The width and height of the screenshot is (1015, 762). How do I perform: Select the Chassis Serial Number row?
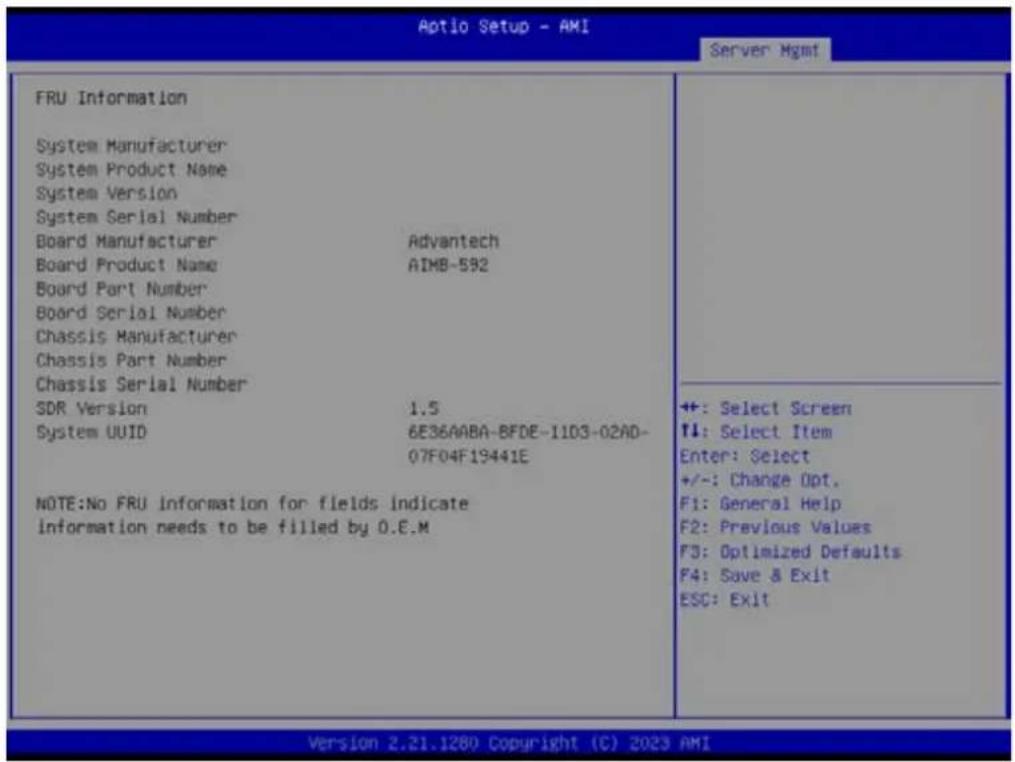(x=142, y=384)
